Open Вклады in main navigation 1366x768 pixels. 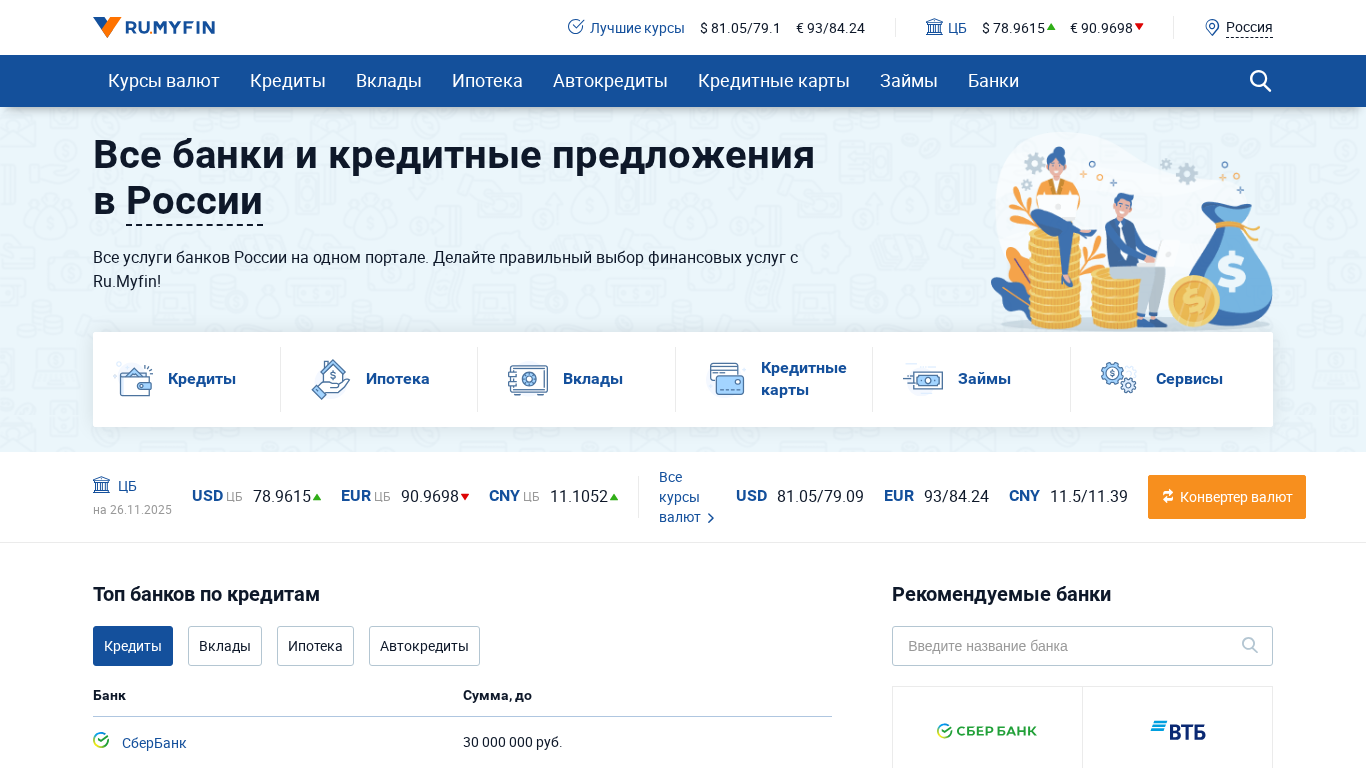(x=389, y=81)
